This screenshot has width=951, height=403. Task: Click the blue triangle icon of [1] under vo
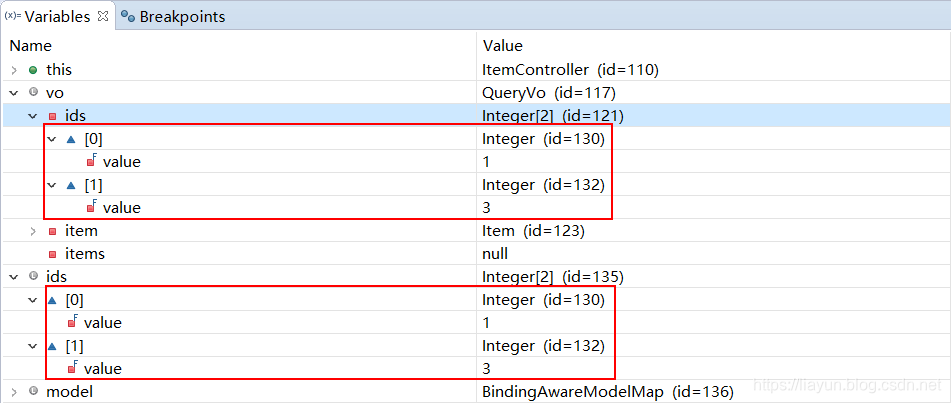(70, 185)
